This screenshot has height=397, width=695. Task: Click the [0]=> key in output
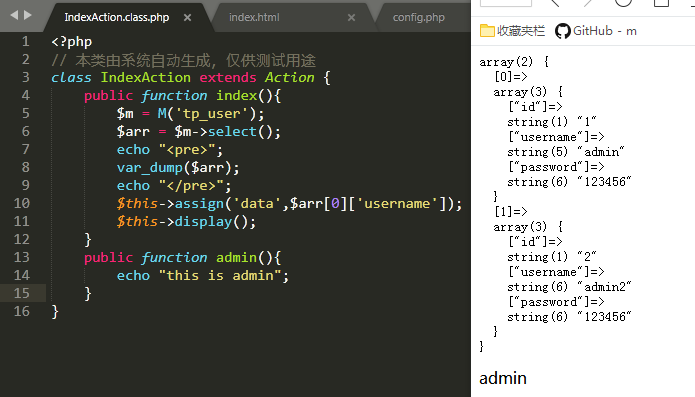[511, 77]
